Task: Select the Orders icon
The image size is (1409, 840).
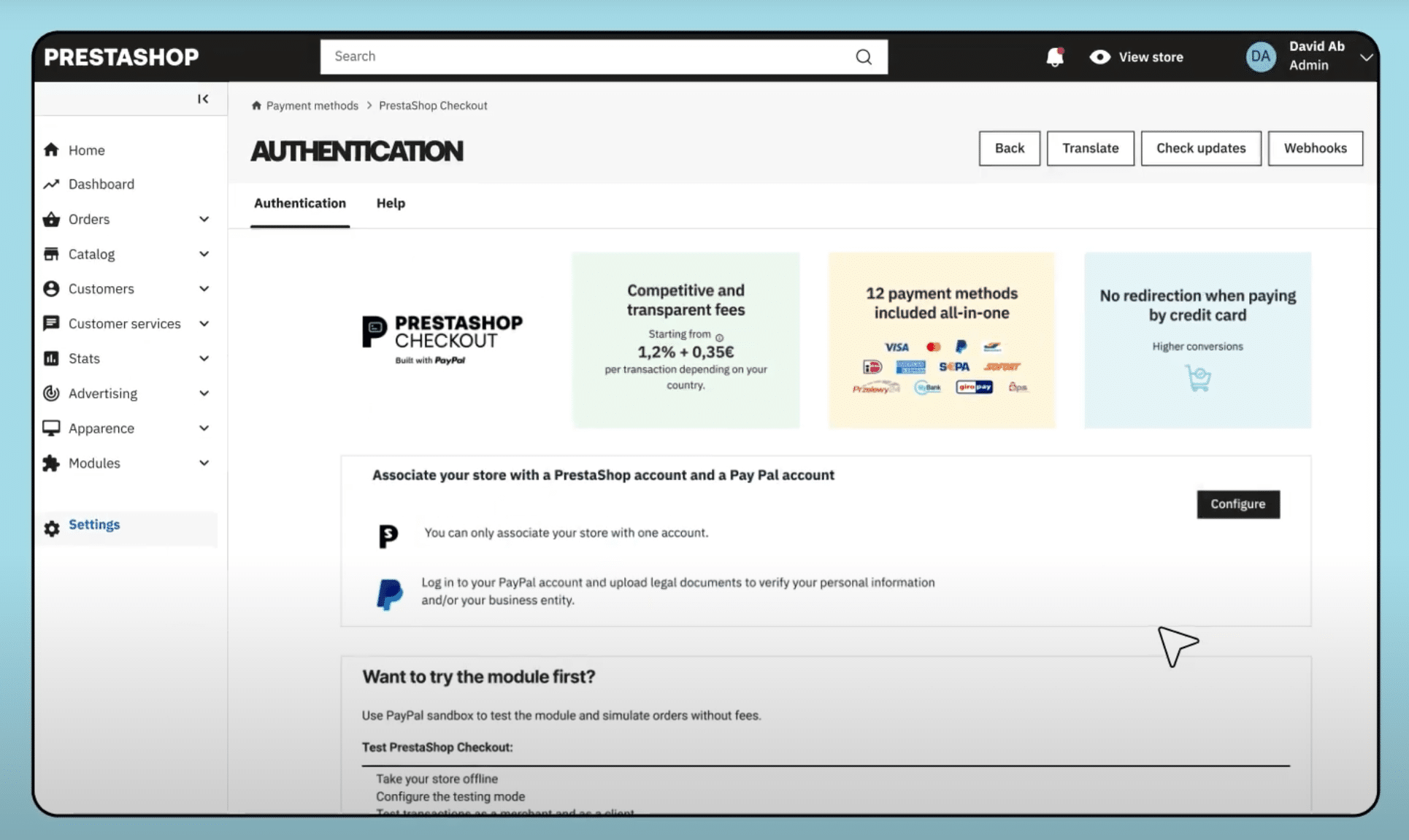Action: click(x=51, y=218)
